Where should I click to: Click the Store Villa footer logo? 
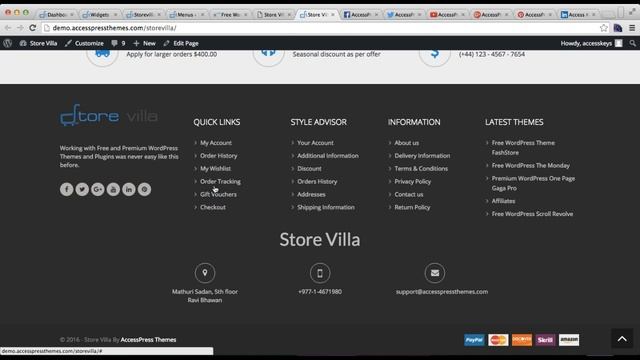click(109, 115)
